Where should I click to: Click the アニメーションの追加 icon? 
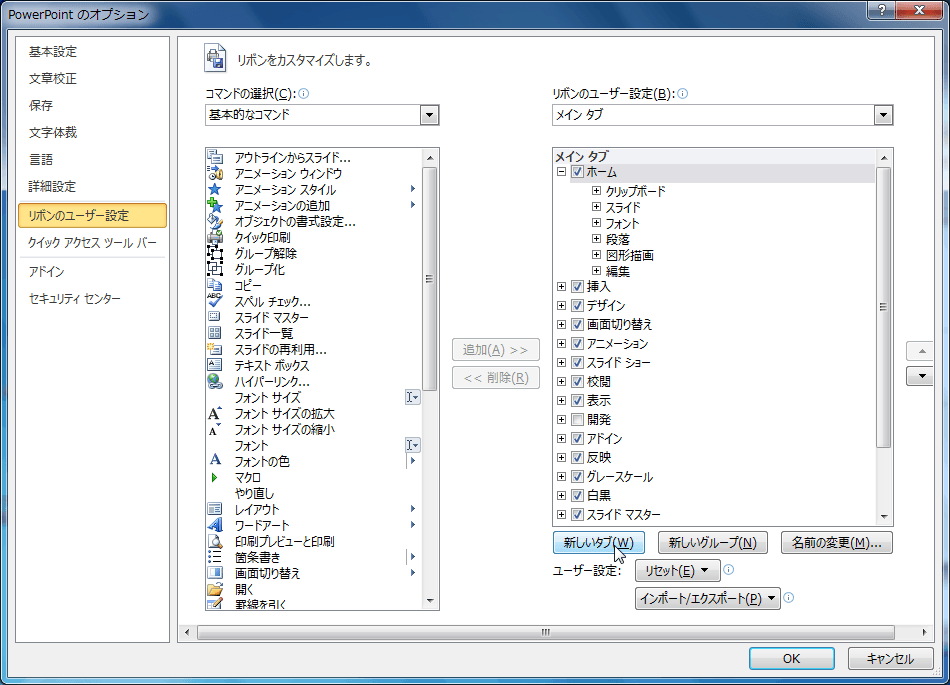pos(215,205)
